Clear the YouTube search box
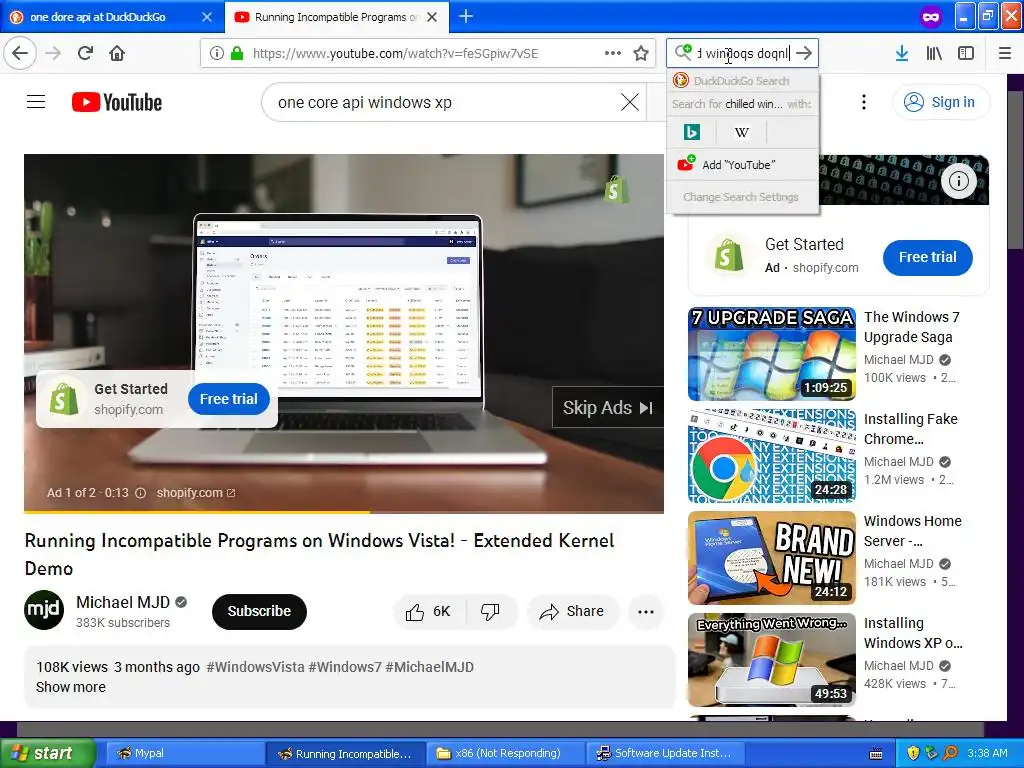The height and width of the screenshot is (768, 1024). [630, 102]
